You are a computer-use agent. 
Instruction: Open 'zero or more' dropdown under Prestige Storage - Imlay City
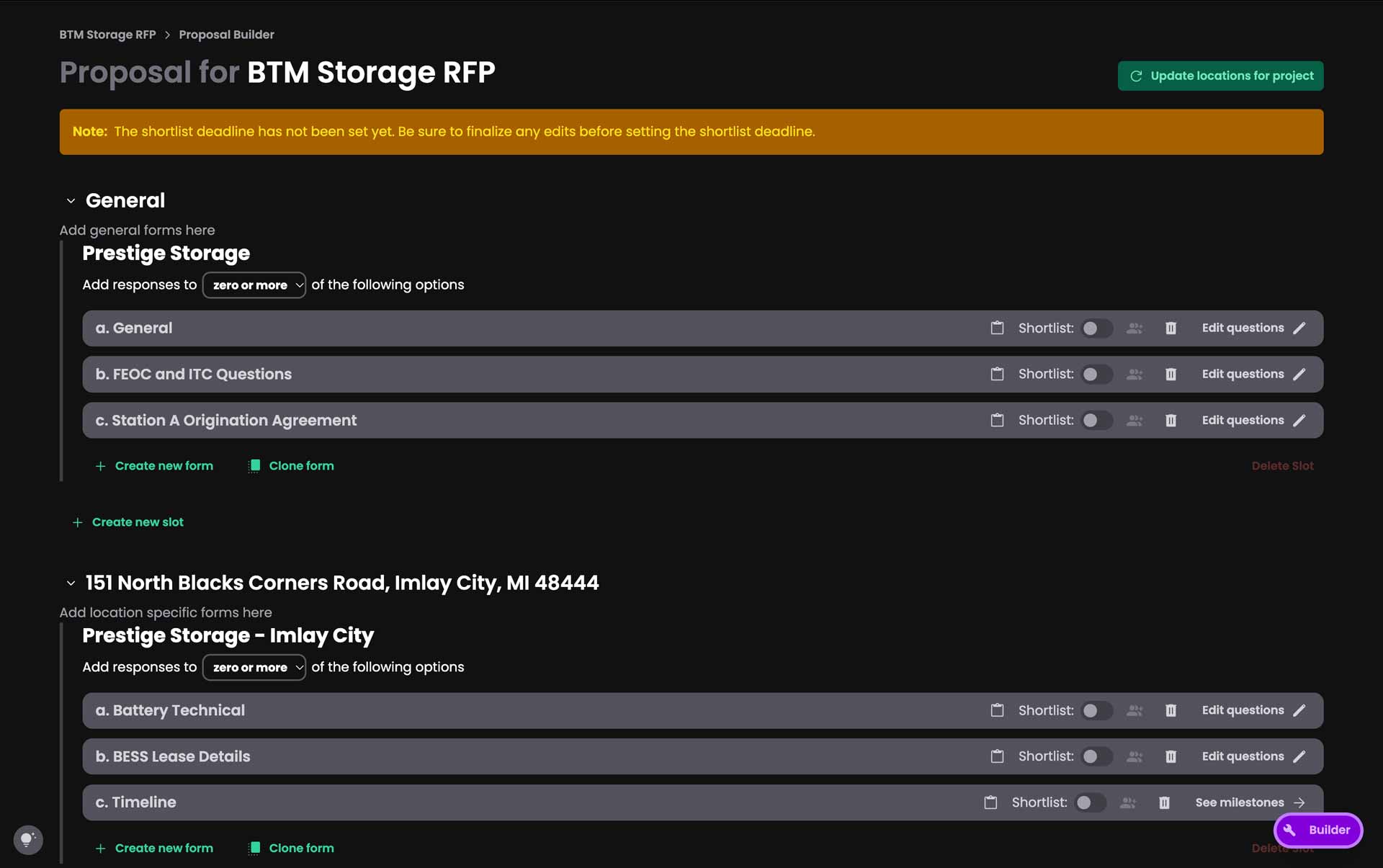[x=254, y=668]
